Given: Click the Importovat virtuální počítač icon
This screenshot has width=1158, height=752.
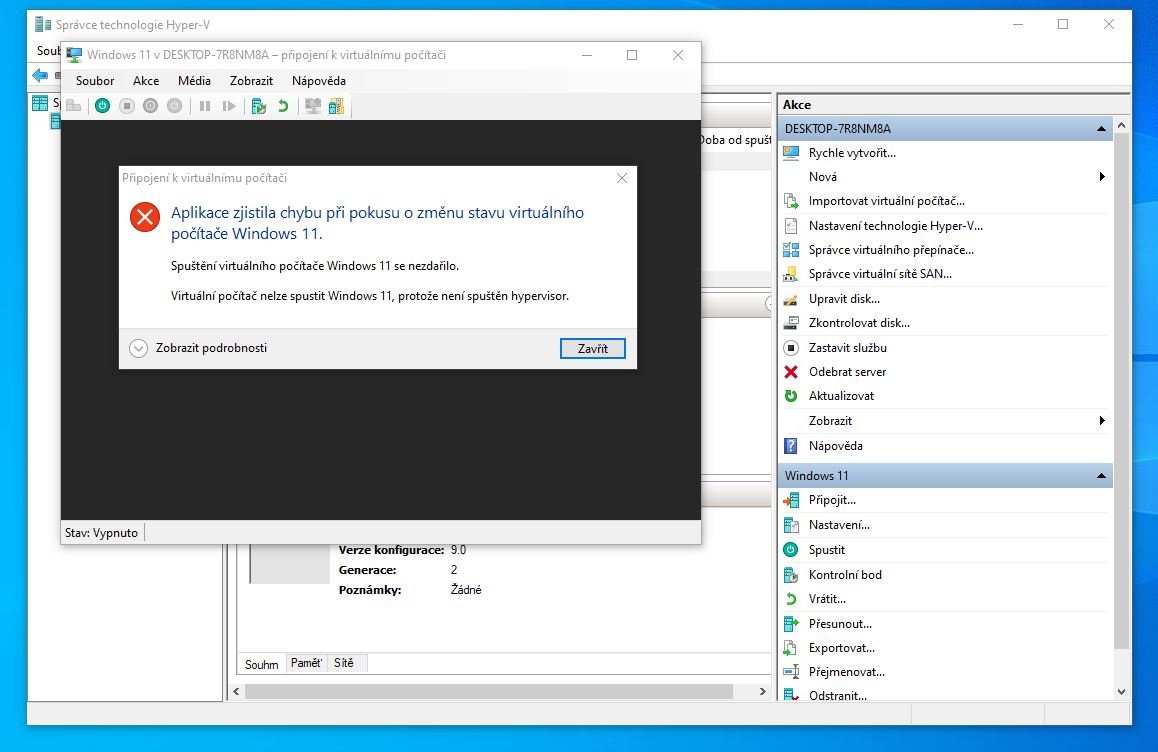Looking at the screenshot, I should click(791, 201).
